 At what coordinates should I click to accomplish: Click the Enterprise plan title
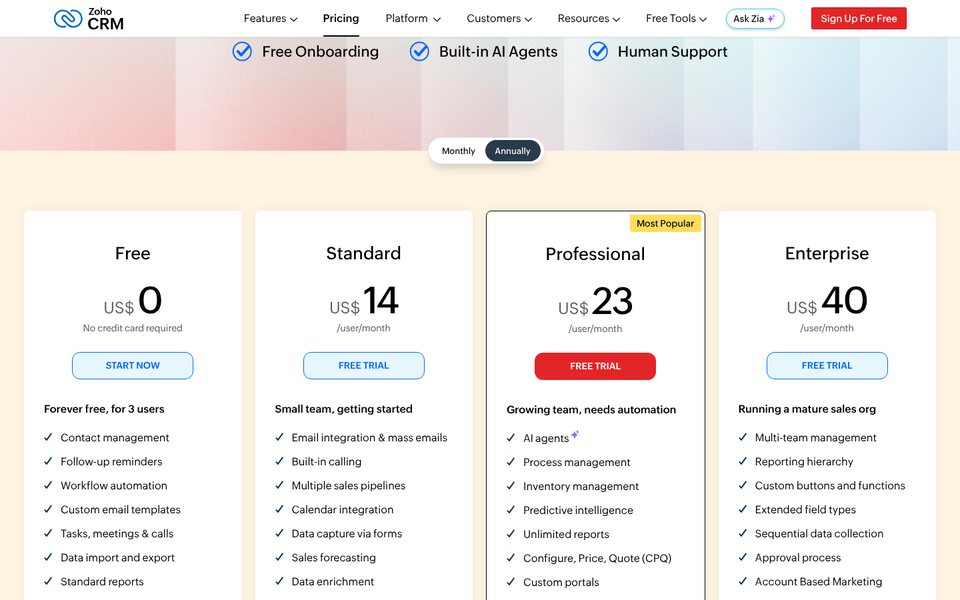click(x=827, y=253)
